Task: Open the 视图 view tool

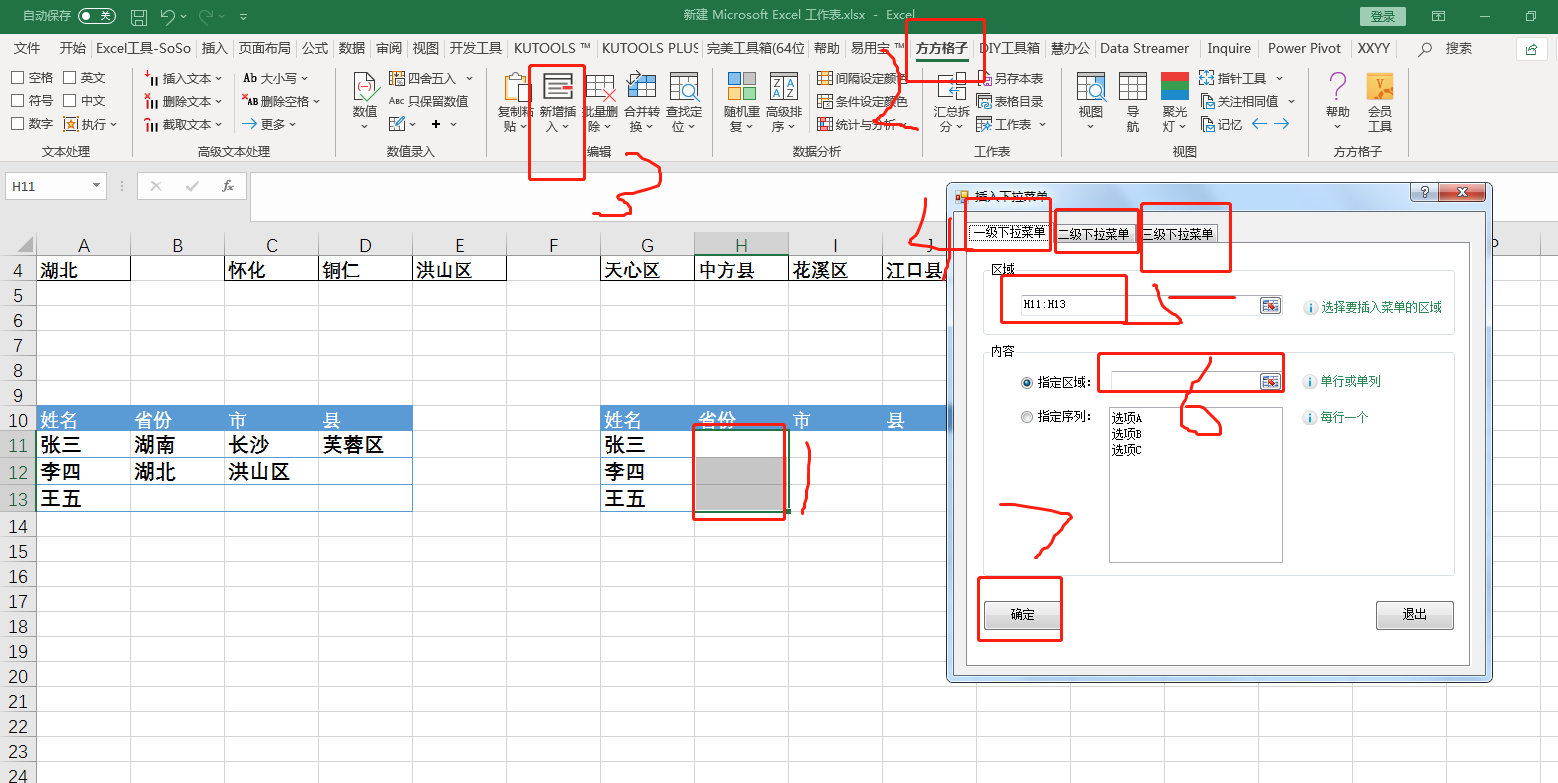Action: click(x=1090, y=103)
